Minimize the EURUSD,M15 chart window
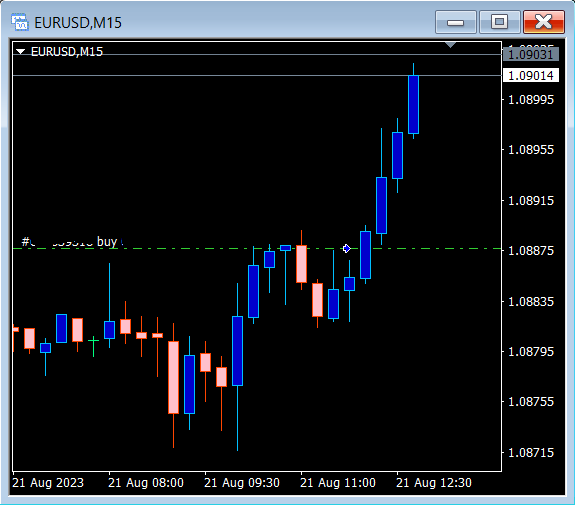 [x=455, y=22]
